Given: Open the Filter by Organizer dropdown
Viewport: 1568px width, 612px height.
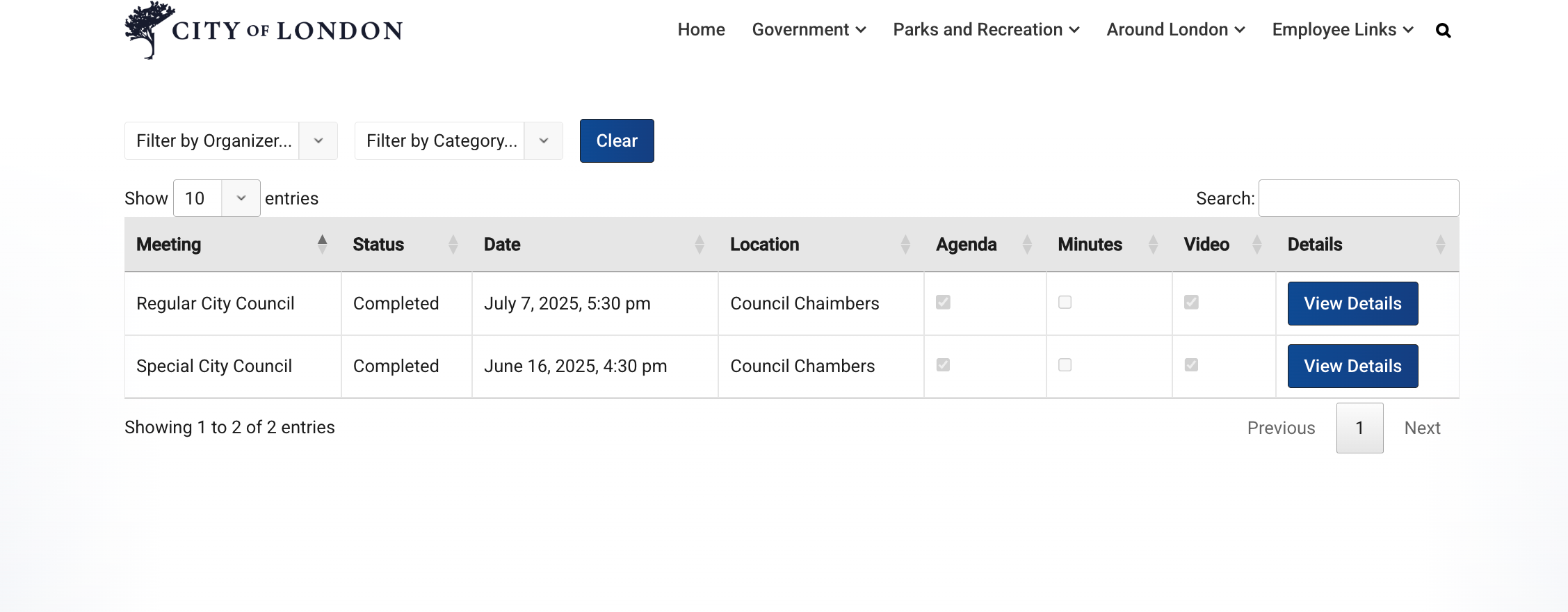Looking at the screenshot, I should 231,140.
